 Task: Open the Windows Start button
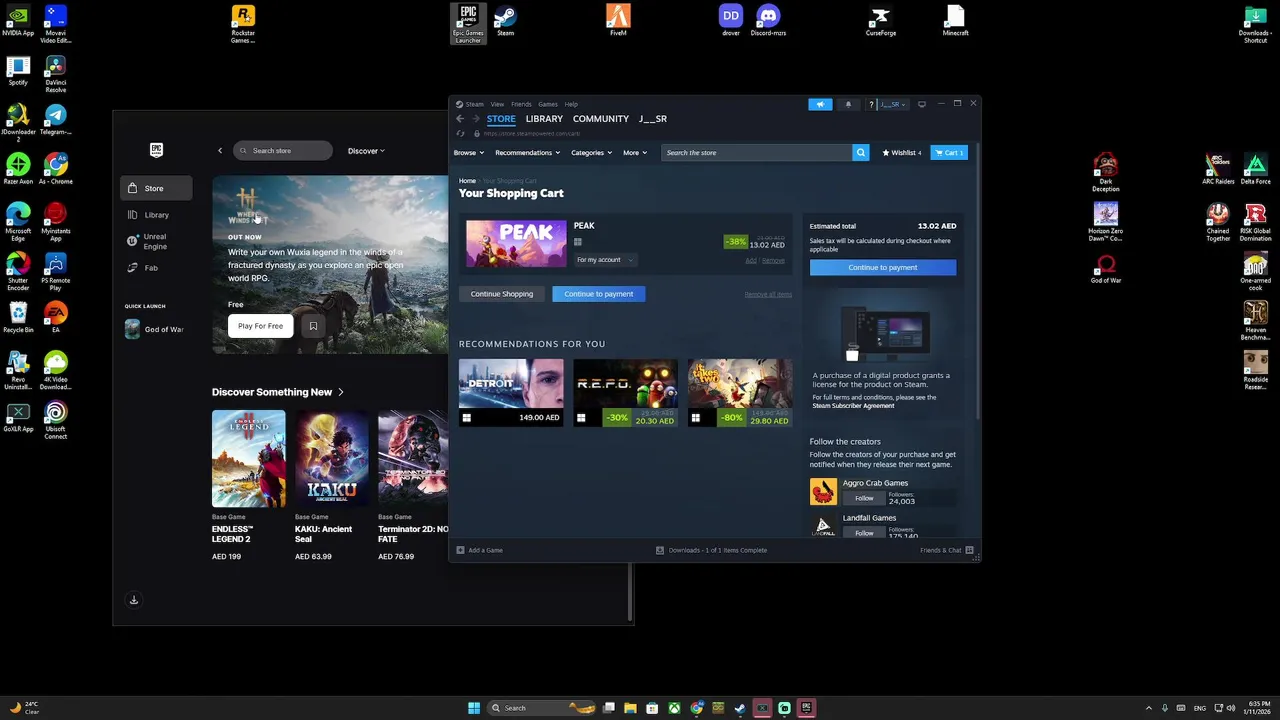pos(474,708)
